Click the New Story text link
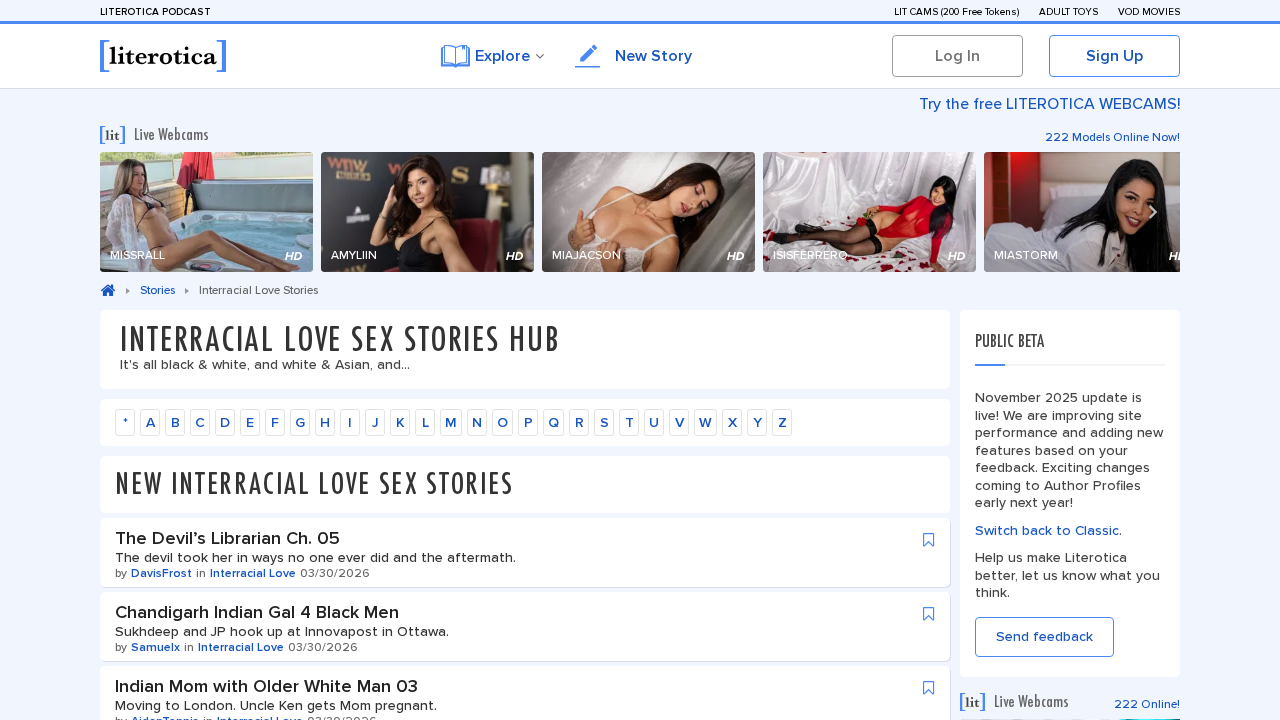The height and width of the screenshot is (720, 1280). coord(653,56)
